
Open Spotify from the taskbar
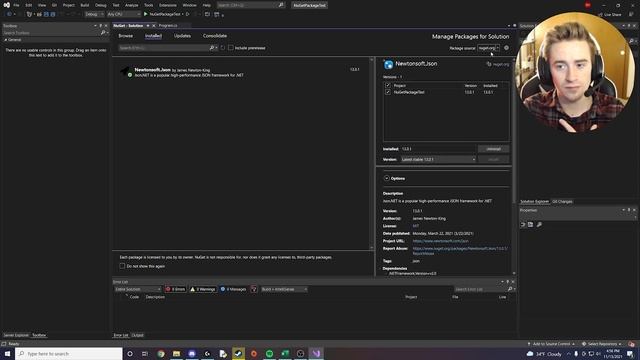click(x=269, y=353)
